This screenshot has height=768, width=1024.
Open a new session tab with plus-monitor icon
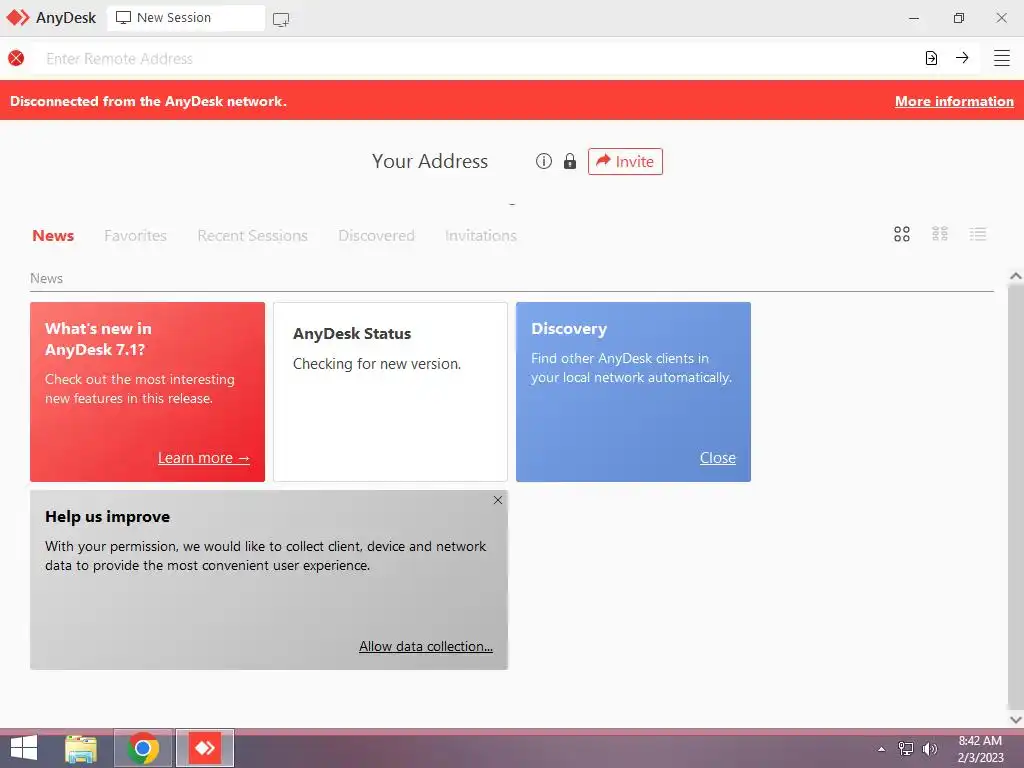pyautogui.click(x=281, y=20)
